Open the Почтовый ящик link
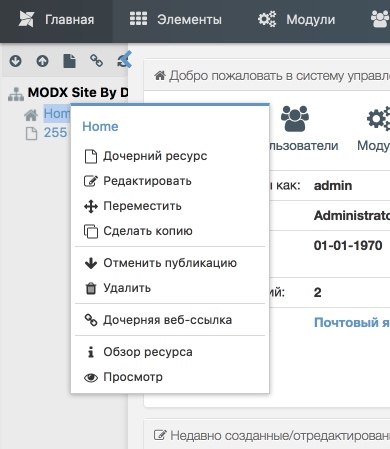 [352, 322]
